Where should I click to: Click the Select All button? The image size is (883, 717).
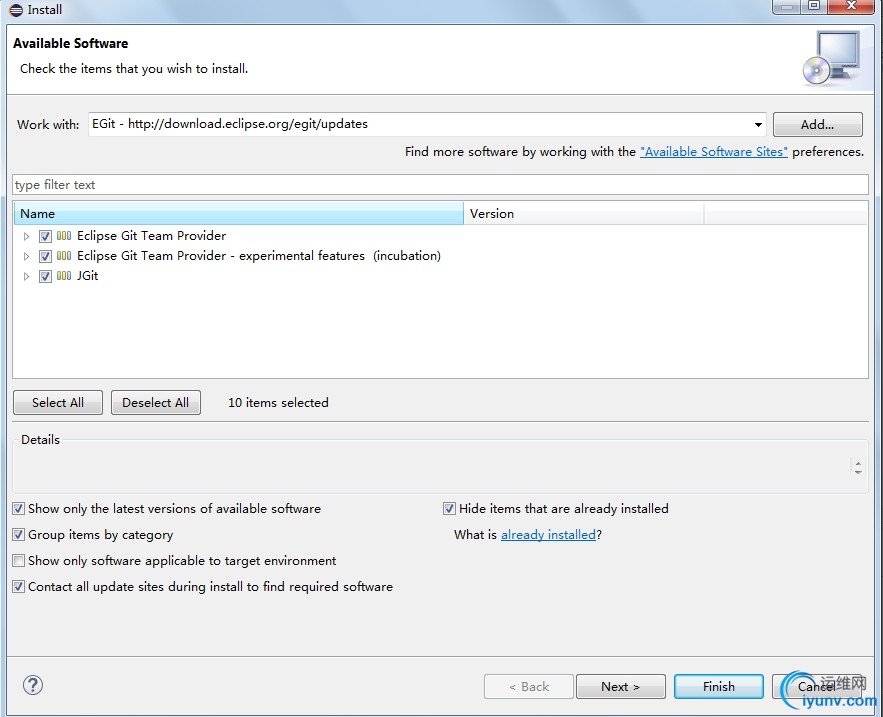pyautogui.click(x=57, y=403)
